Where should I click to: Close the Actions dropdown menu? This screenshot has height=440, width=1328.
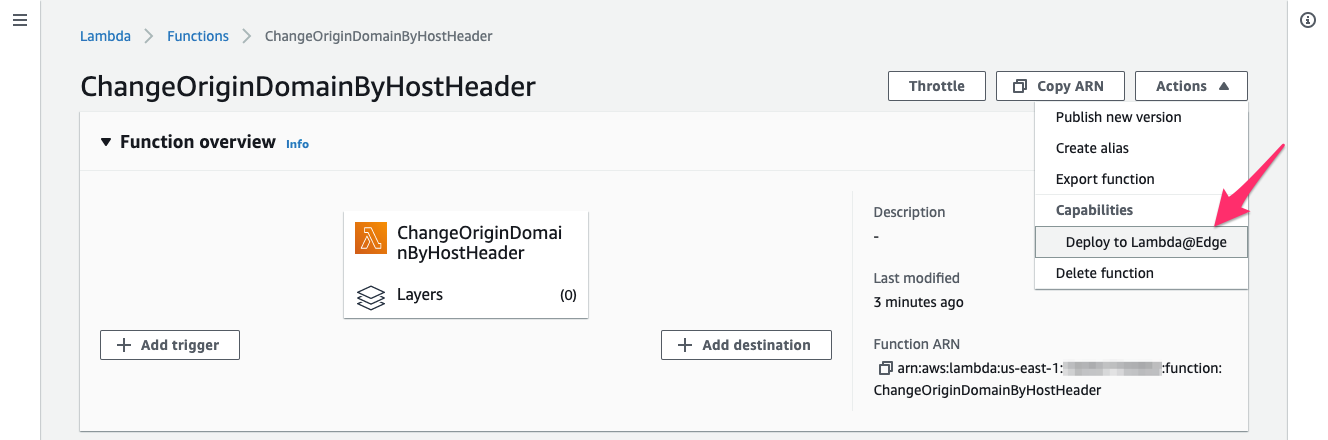pyautogui.click(x=1191, y=86)
